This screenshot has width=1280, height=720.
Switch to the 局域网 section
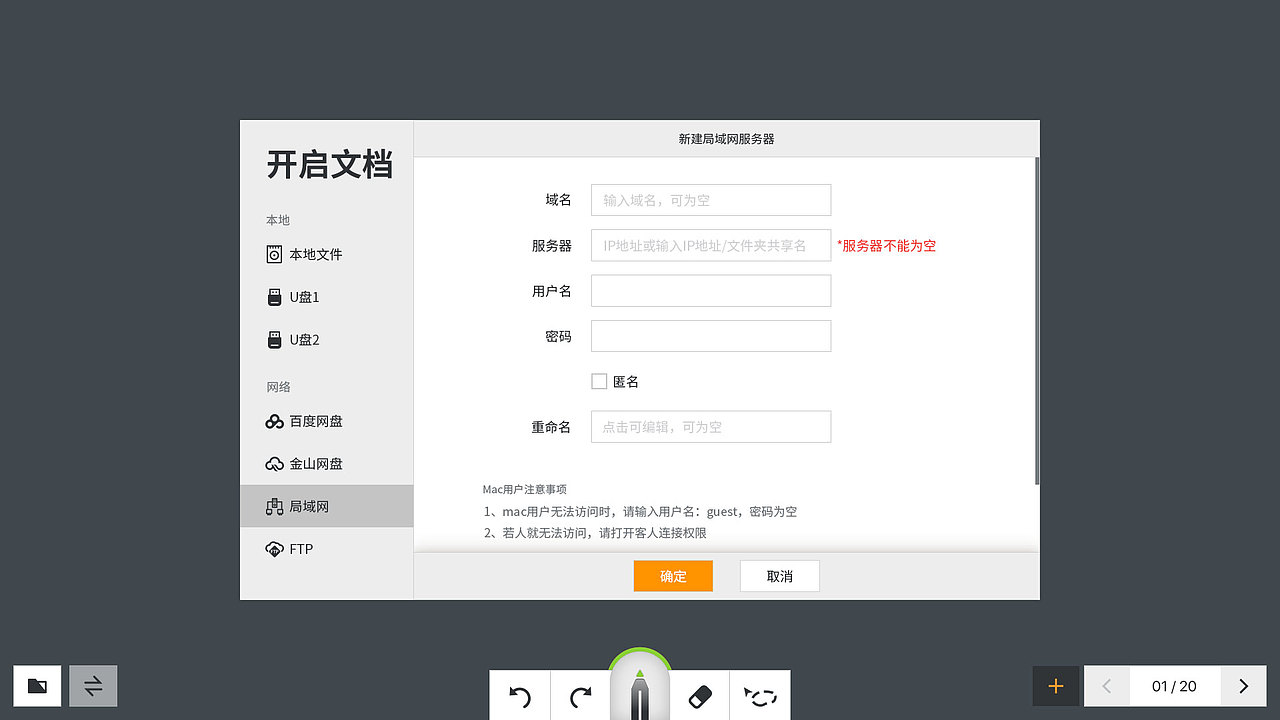point(303,506)
